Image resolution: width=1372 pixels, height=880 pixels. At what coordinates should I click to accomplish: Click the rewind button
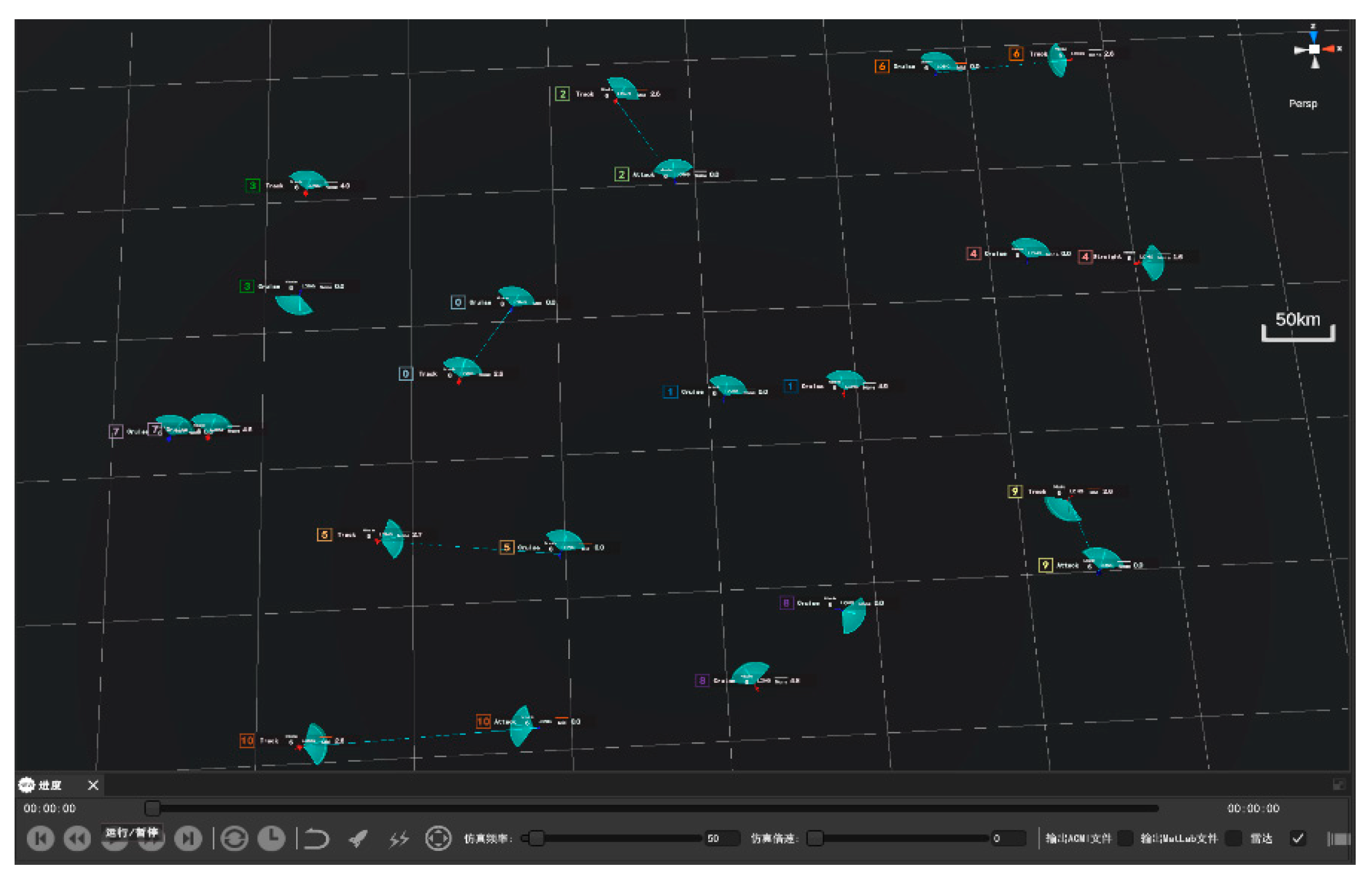point(77,839)
